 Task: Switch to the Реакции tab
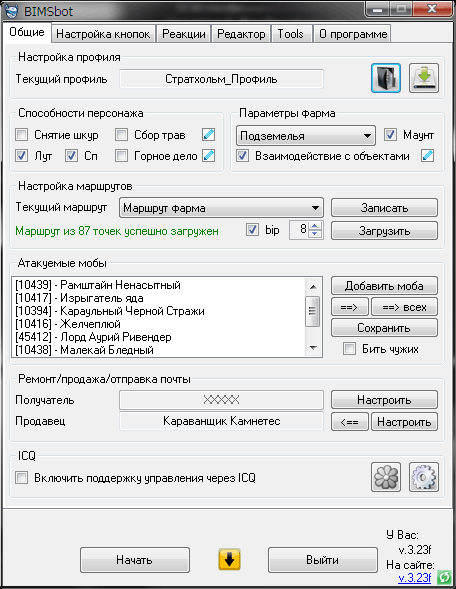(x=184, y=34)
